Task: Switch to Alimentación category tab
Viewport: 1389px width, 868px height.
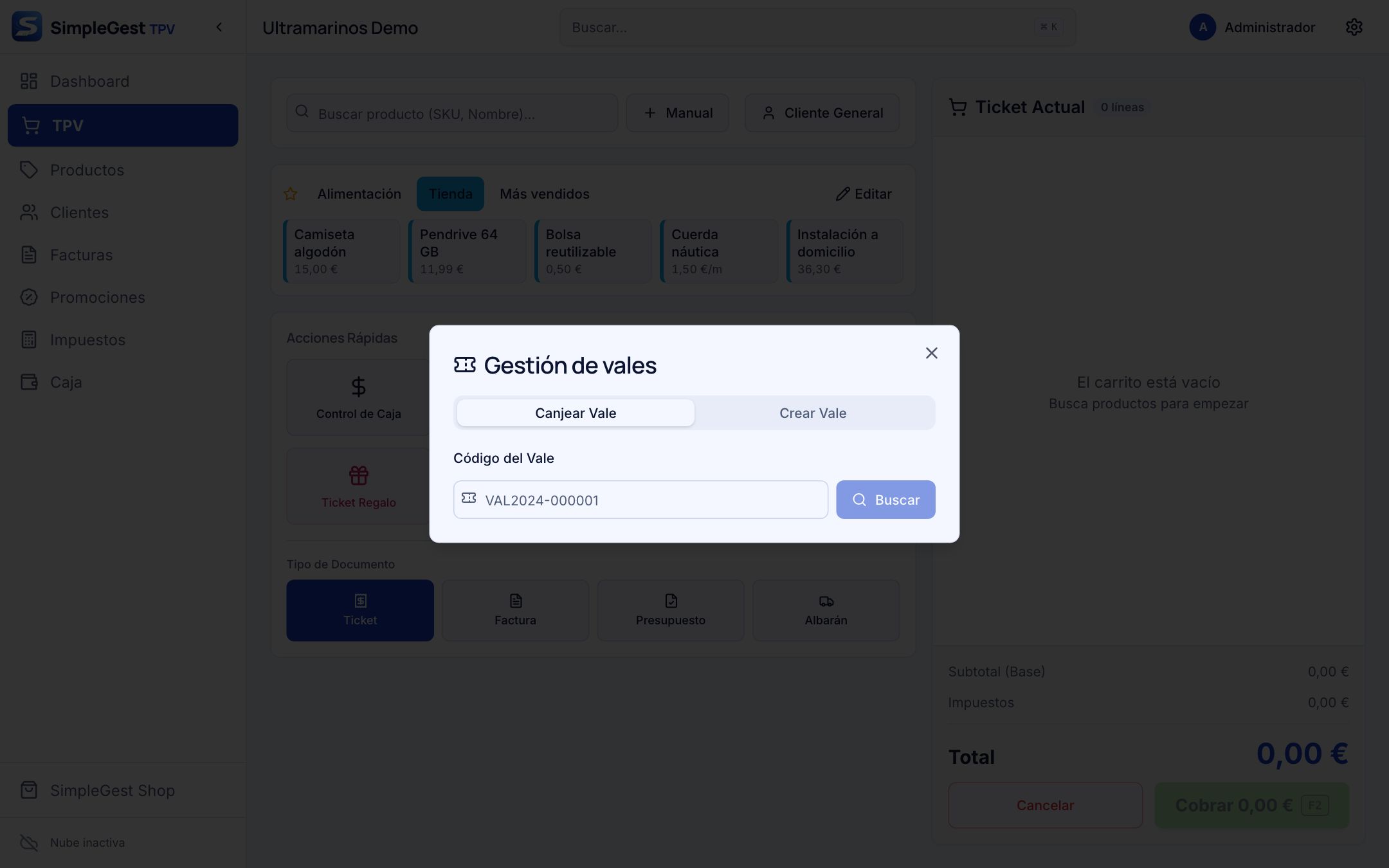Action: [359, 194]
